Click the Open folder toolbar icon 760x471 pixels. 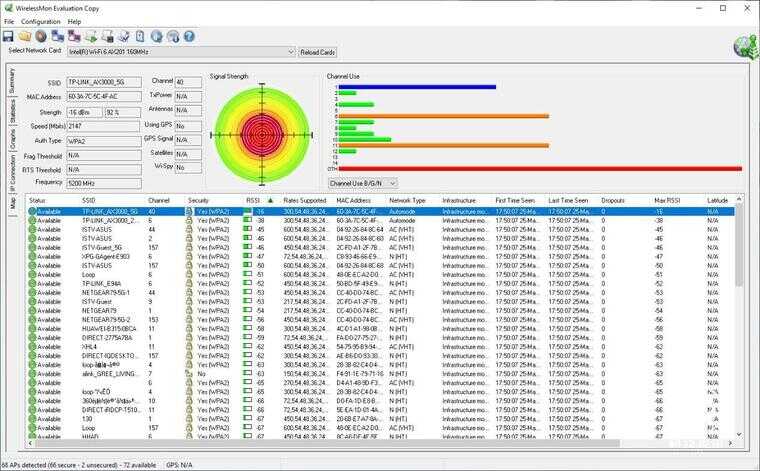(x=24, y=36)
